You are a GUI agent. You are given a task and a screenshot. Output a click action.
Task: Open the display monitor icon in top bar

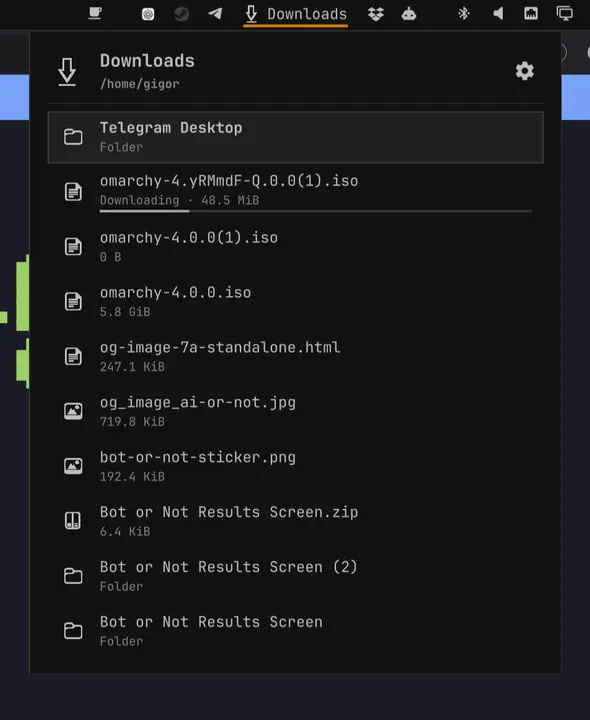click(565, 14)
